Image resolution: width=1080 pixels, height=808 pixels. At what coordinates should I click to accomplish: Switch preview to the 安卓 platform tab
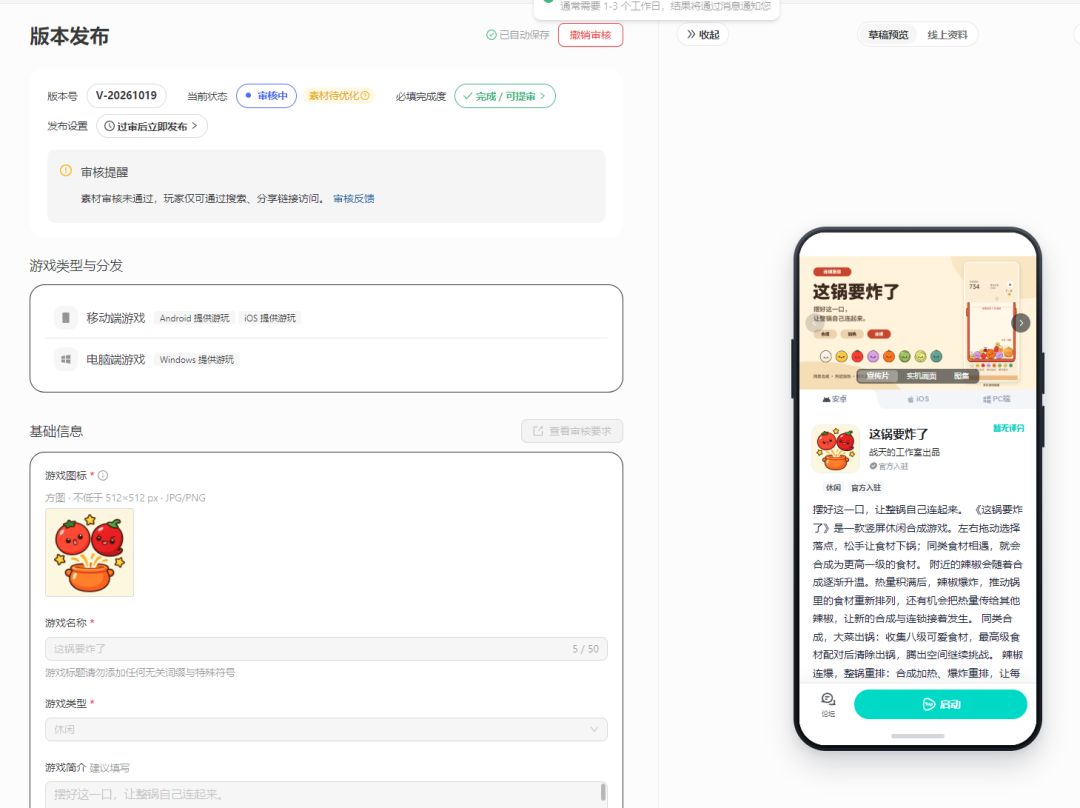[x=835, y=399]
